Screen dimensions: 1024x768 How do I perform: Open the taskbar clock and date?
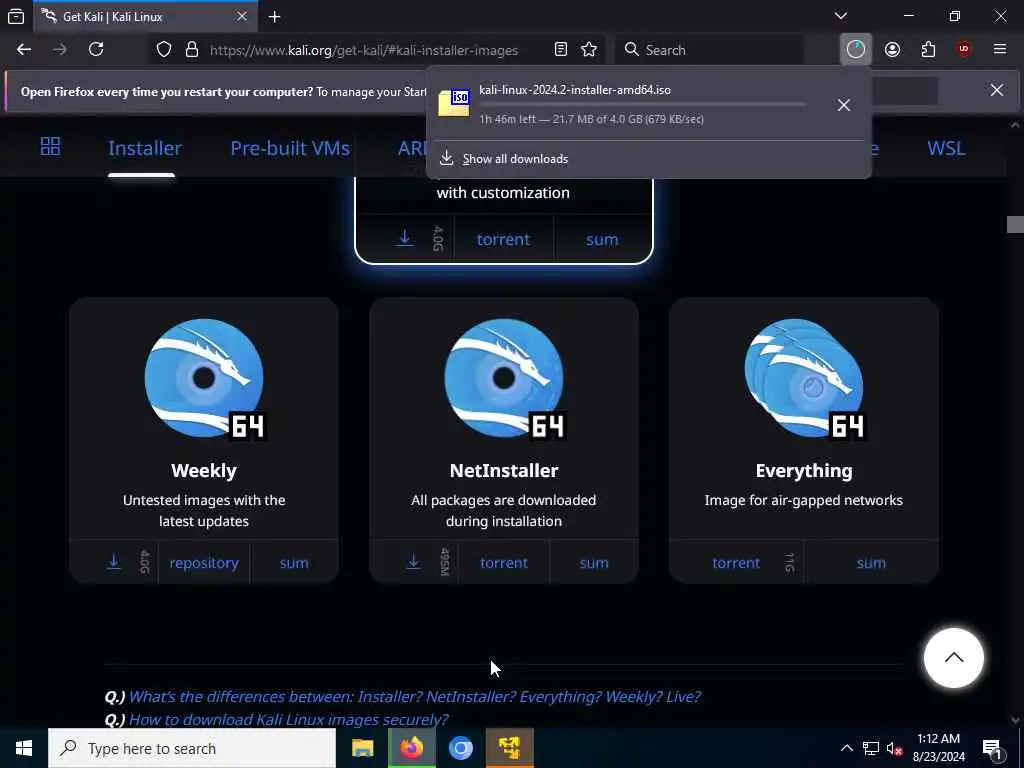point(938,748)
